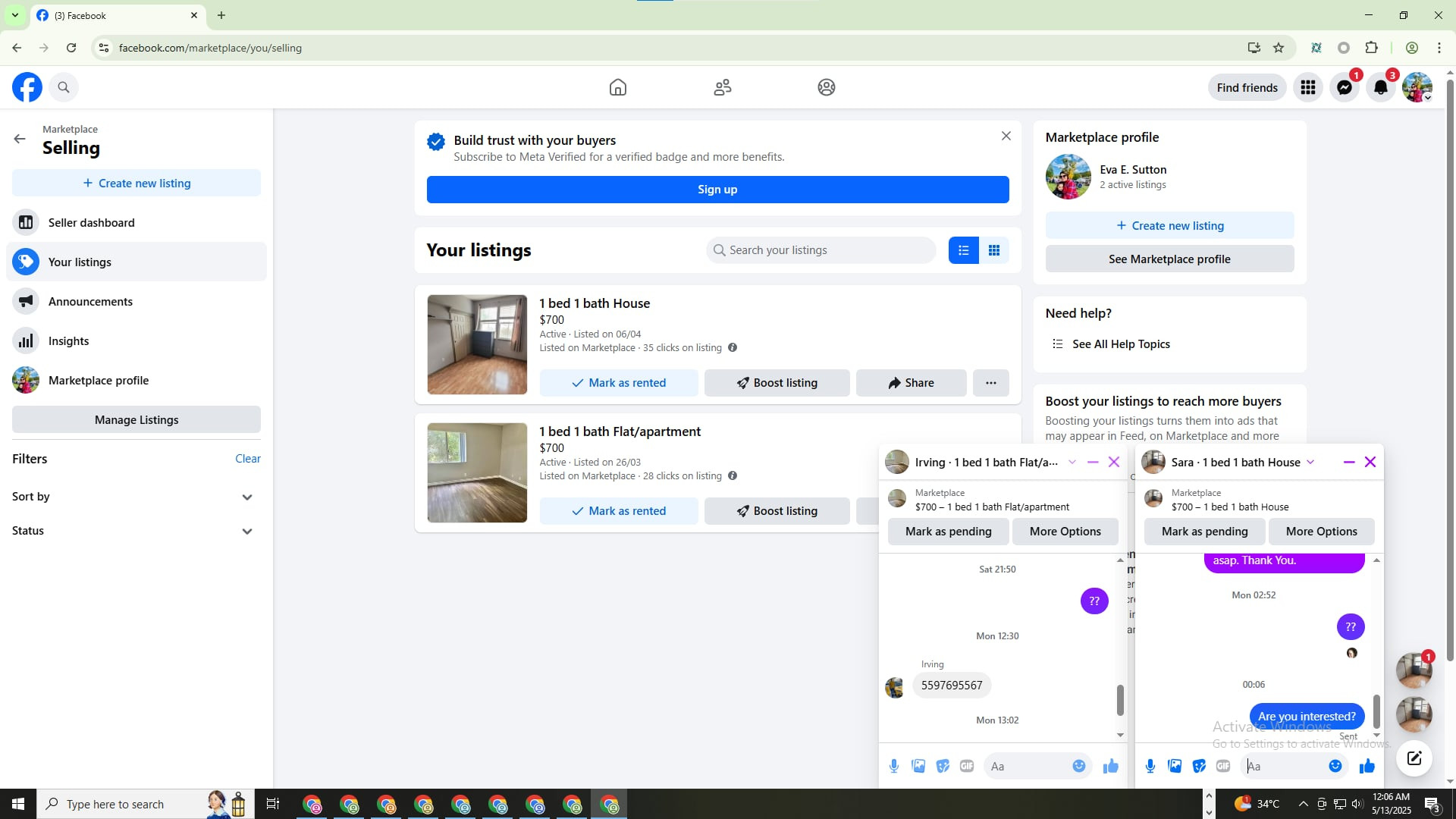Screen dimensions: 1456x819
Task: Click the Manage Listings button
Action: tap(136, 420)
